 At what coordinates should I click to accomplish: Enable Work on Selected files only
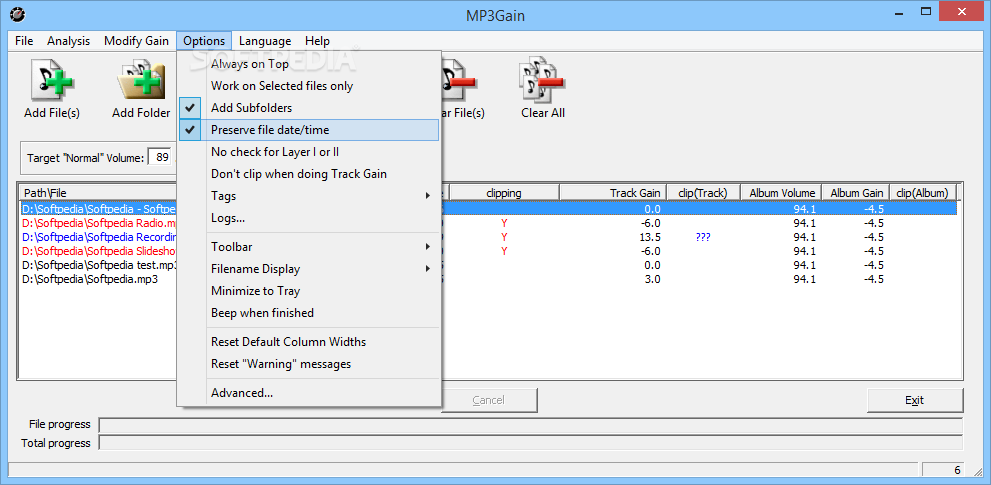pos(308,86)
